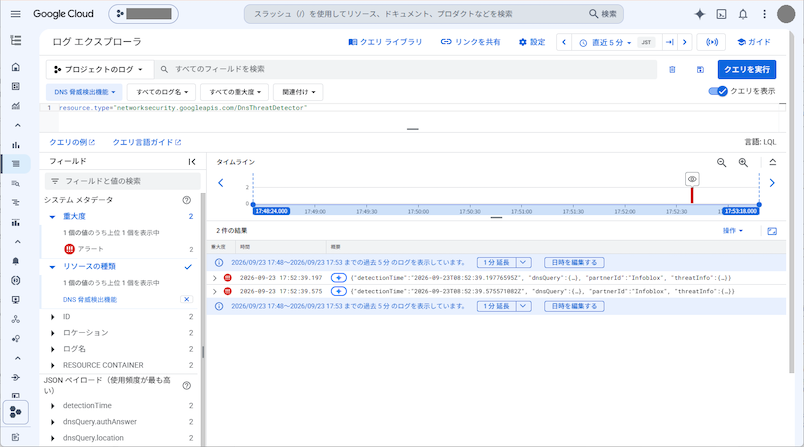Expand log entry at 17:52:39.575
Screen dimensions: 804x447
[215, 291]
